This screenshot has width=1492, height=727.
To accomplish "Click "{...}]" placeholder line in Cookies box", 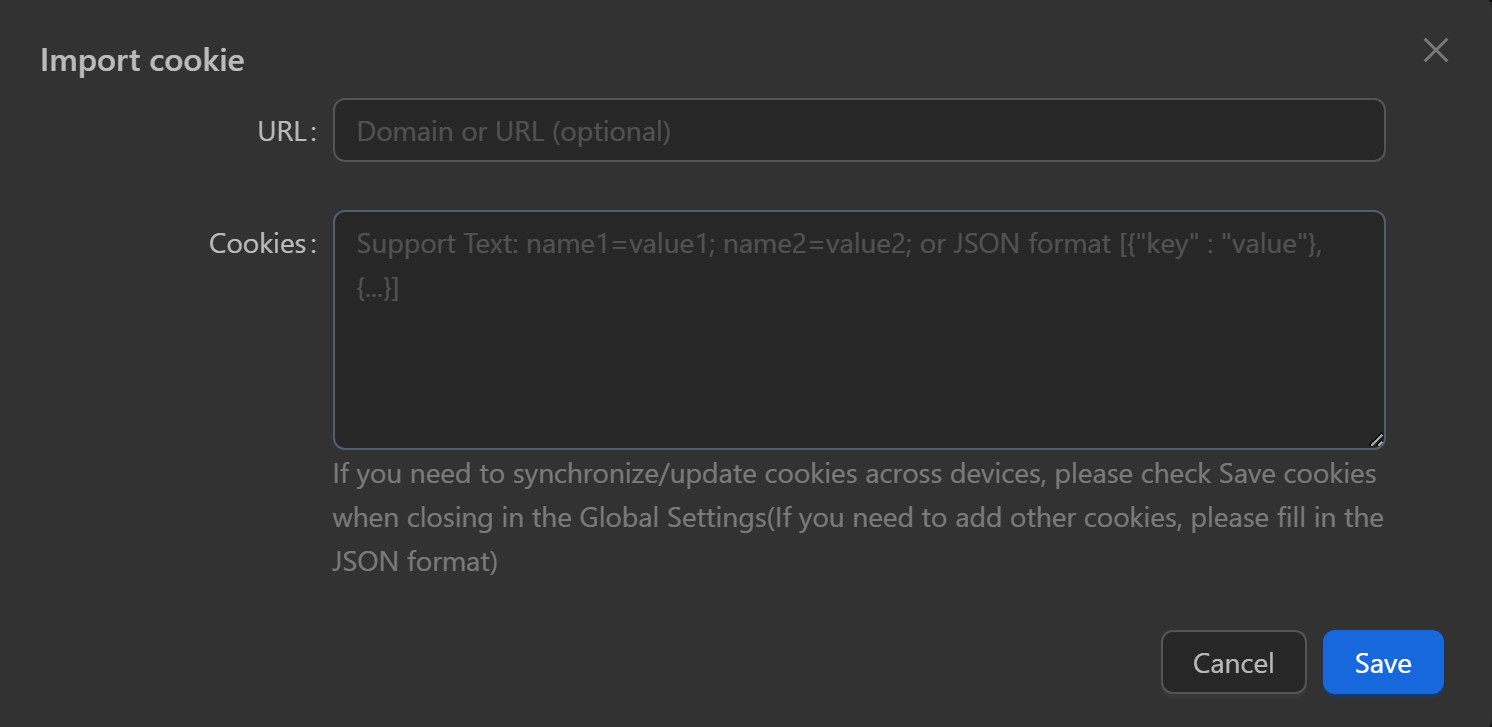I will 378,289.
